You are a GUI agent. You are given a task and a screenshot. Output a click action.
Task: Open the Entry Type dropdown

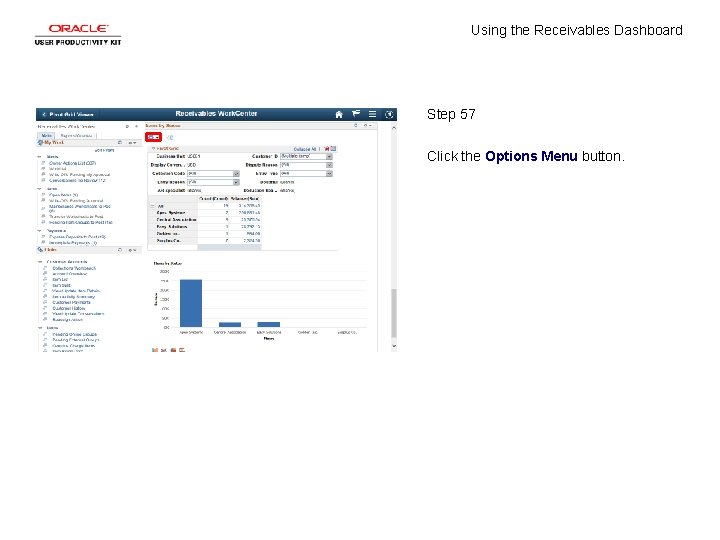(x=306, y=174)
